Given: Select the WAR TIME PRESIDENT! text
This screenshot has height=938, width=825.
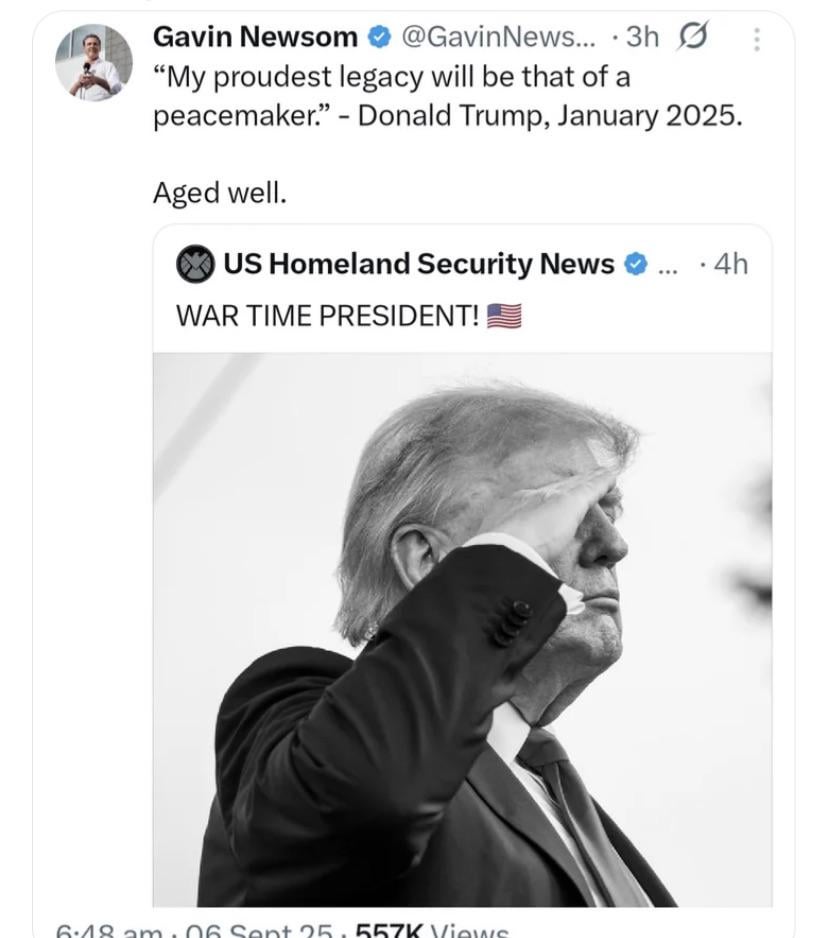Looking at the screenshot, I should [328, 316].
